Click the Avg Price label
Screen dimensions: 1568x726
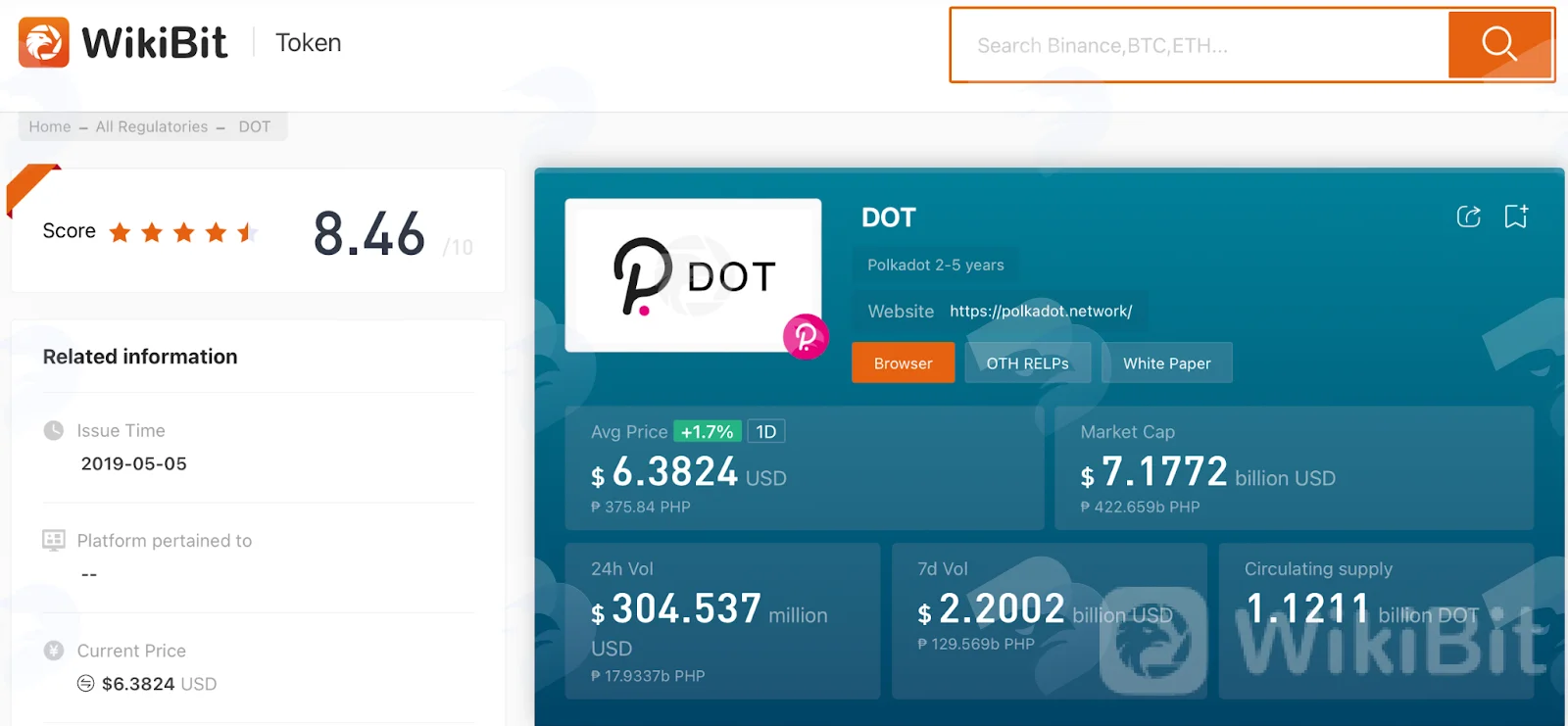(x=629, y=432)
